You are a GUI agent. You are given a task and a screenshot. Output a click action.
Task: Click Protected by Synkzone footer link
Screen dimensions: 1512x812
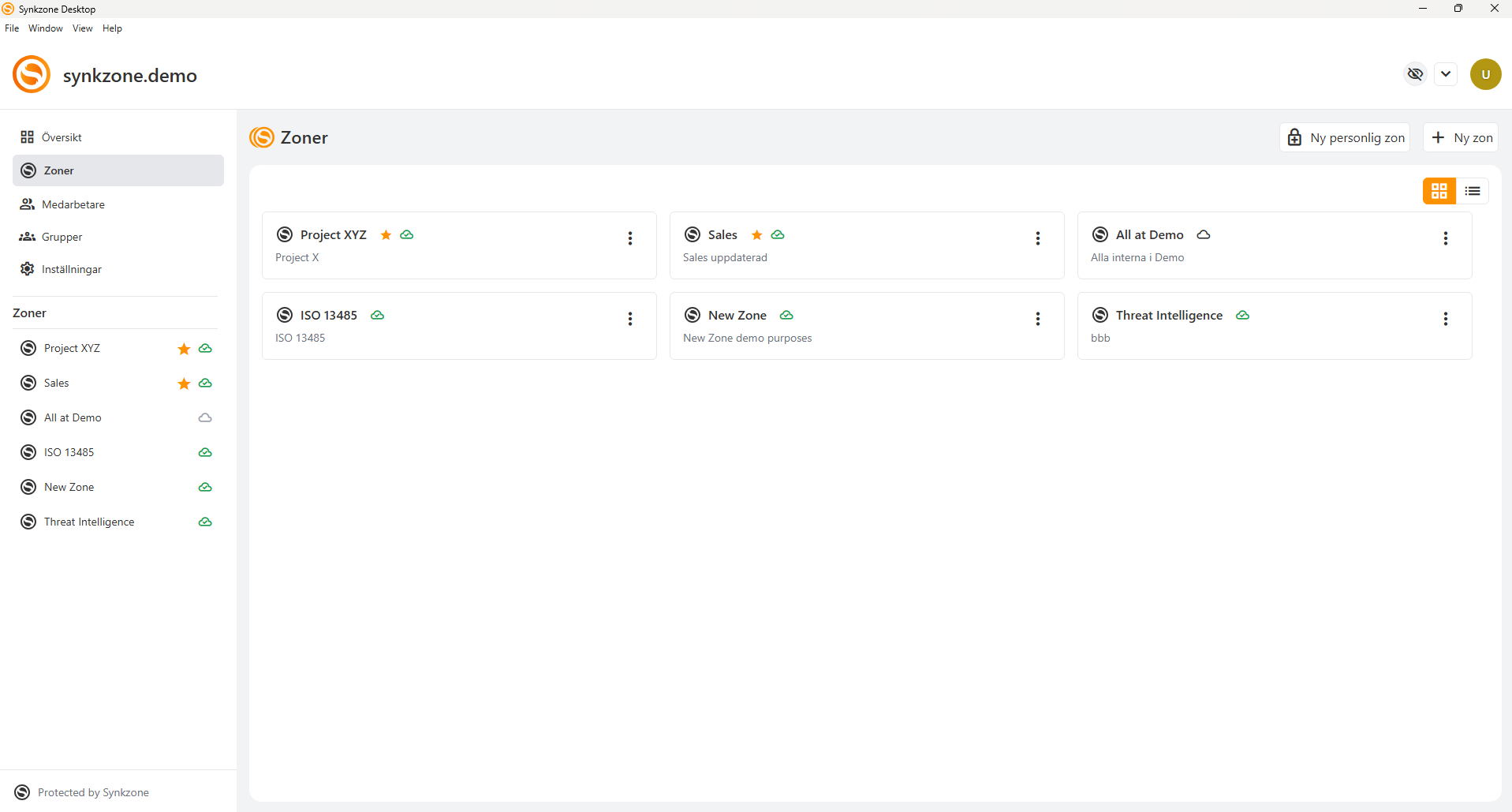pos(82,792)
